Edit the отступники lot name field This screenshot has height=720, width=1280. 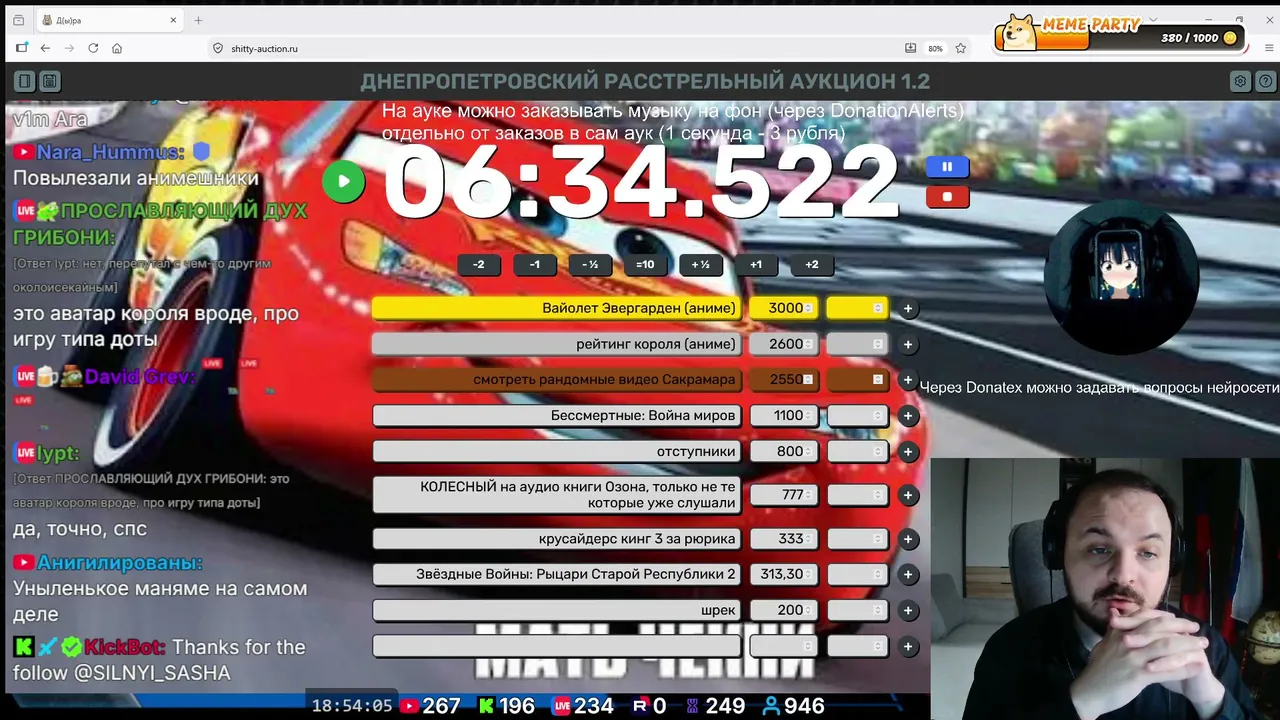(557, 452)
